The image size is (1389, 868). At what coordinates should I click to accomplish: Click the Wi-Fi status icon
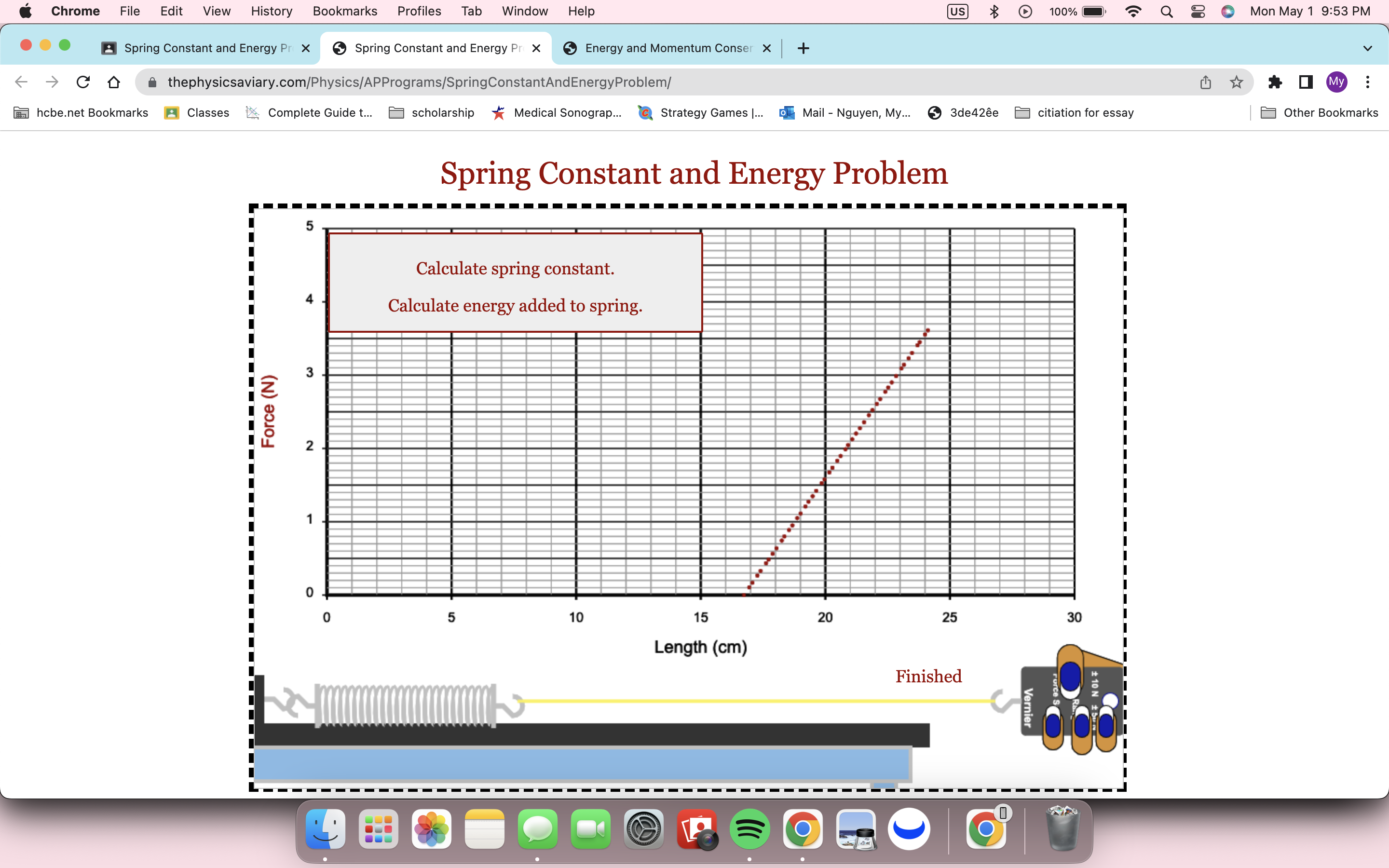click(x=1133, y=12)
